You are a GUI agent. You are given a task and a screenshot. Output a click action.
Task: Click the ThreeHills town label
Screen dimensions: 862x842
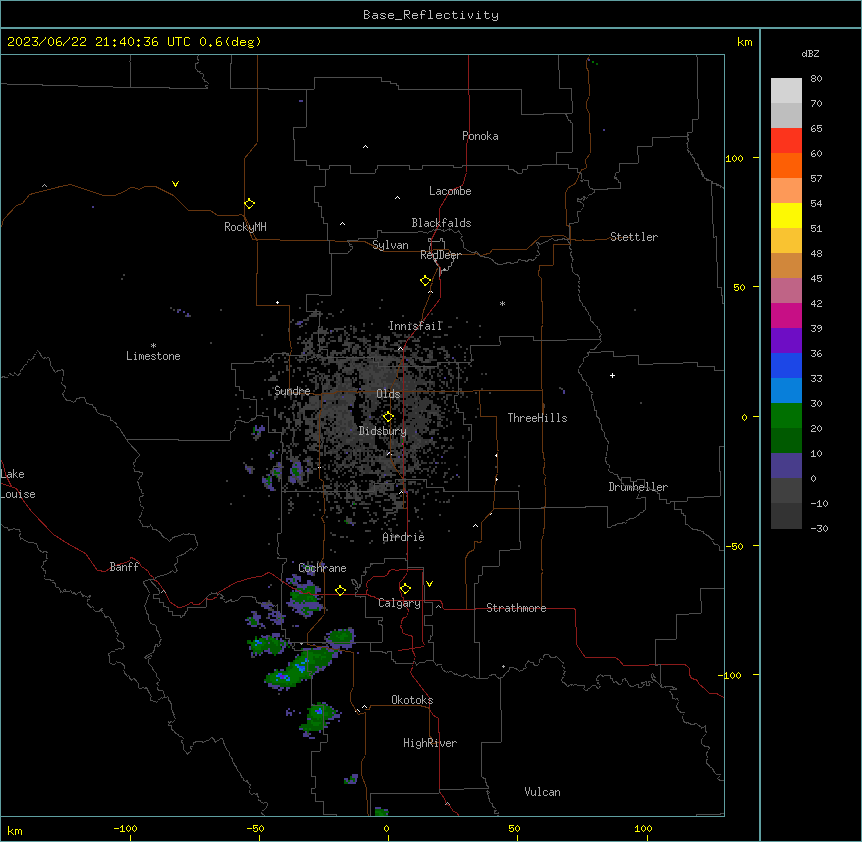pos(537,418)
